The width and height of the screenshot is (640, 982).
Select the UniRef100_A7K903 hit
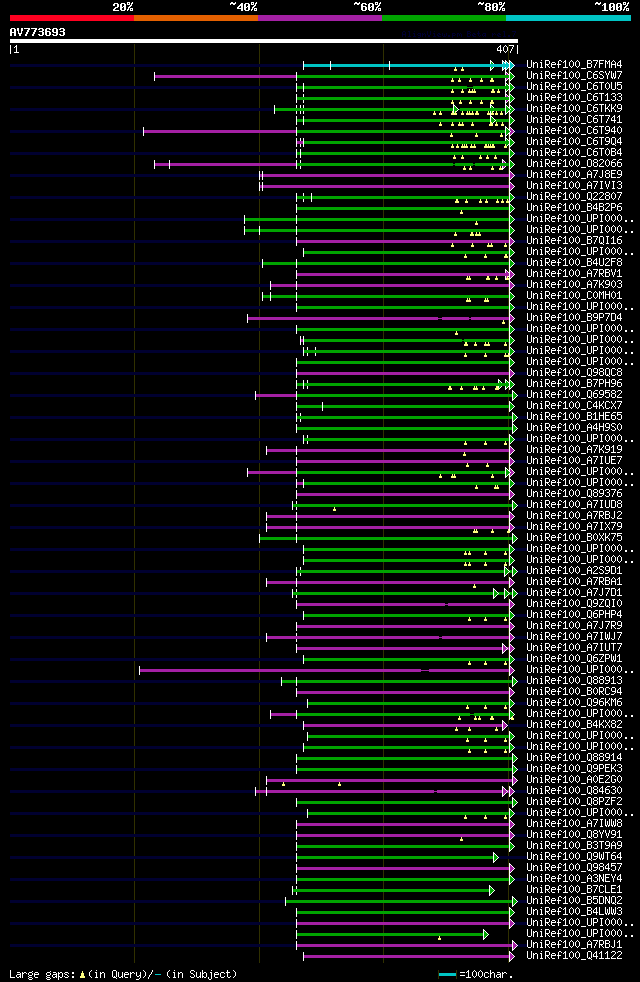pos(574,285)
